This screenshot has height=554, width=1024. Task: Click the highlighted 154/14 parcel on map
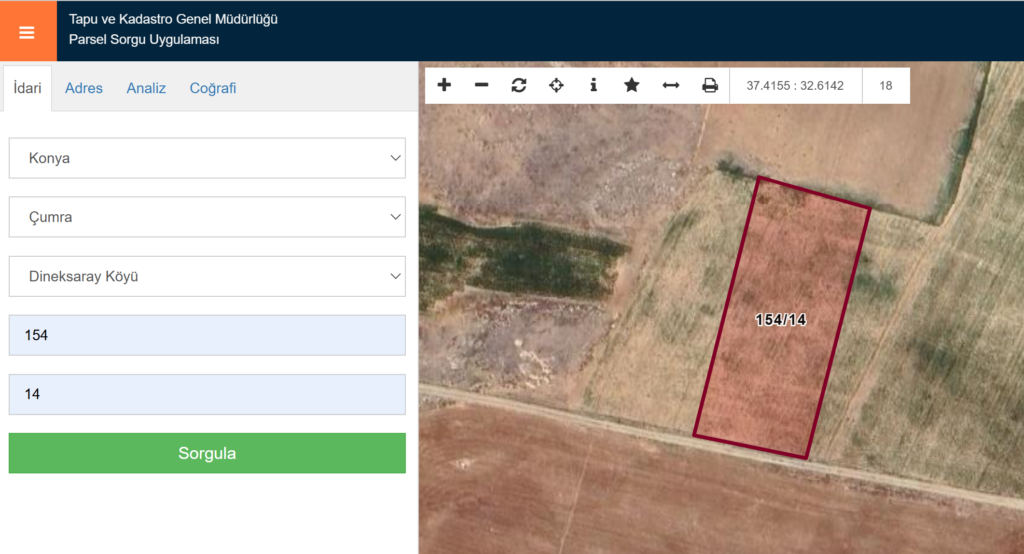pos(781,319)
